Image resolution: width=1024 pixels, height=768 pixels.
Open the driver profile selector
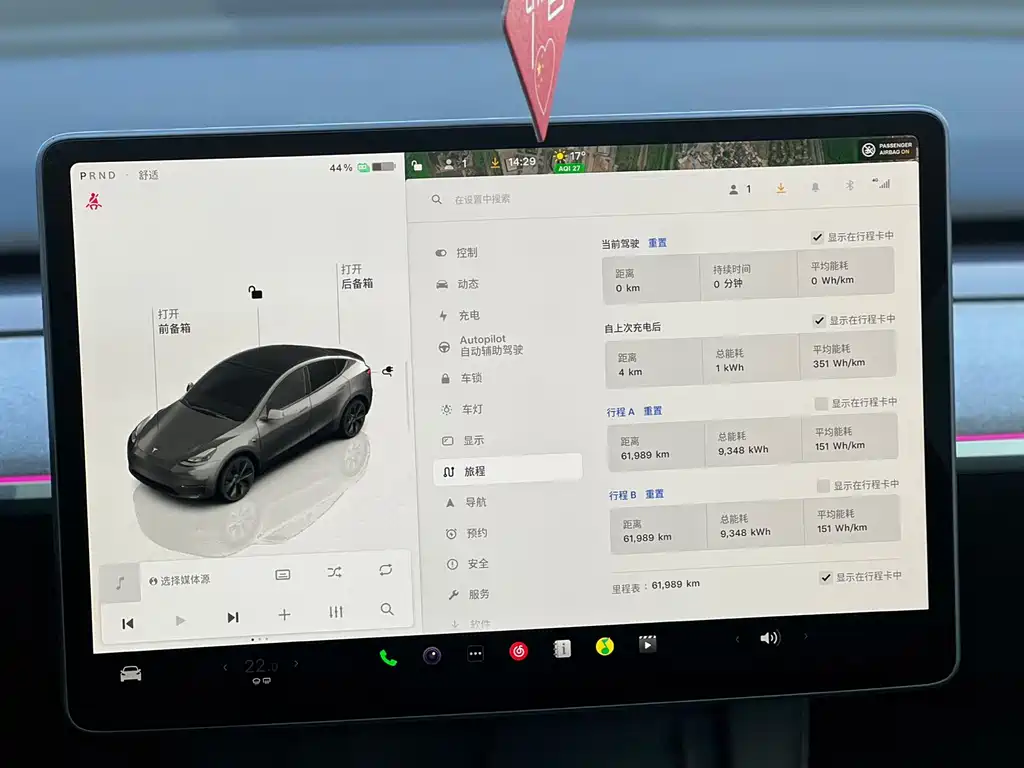click(x=738, y=189)
